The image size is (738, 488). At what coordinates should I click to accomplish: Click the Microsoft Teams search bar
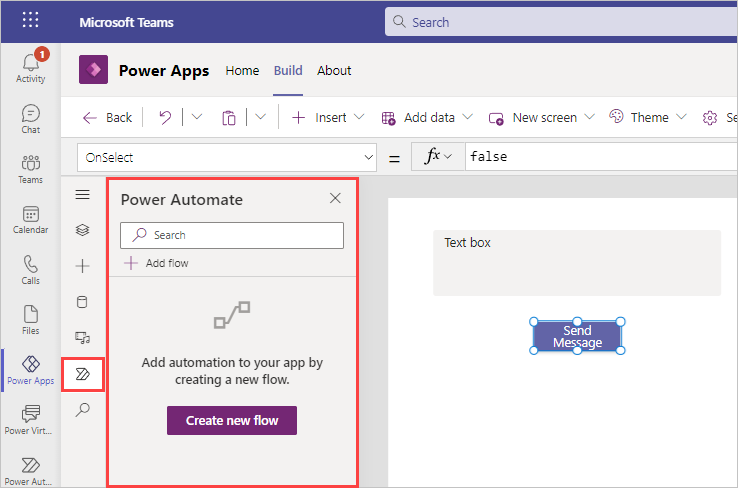pos(561,22)
